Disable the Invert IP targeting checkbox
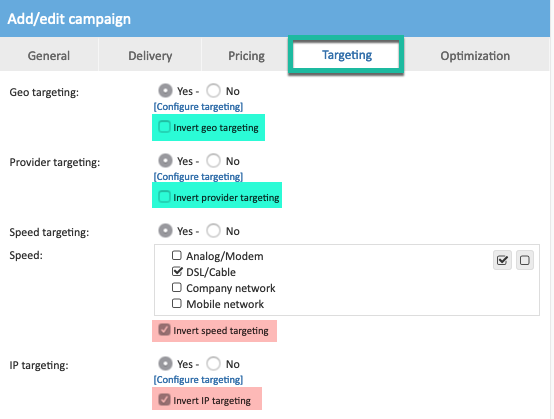Screen dimensions: 554x419 164,400
